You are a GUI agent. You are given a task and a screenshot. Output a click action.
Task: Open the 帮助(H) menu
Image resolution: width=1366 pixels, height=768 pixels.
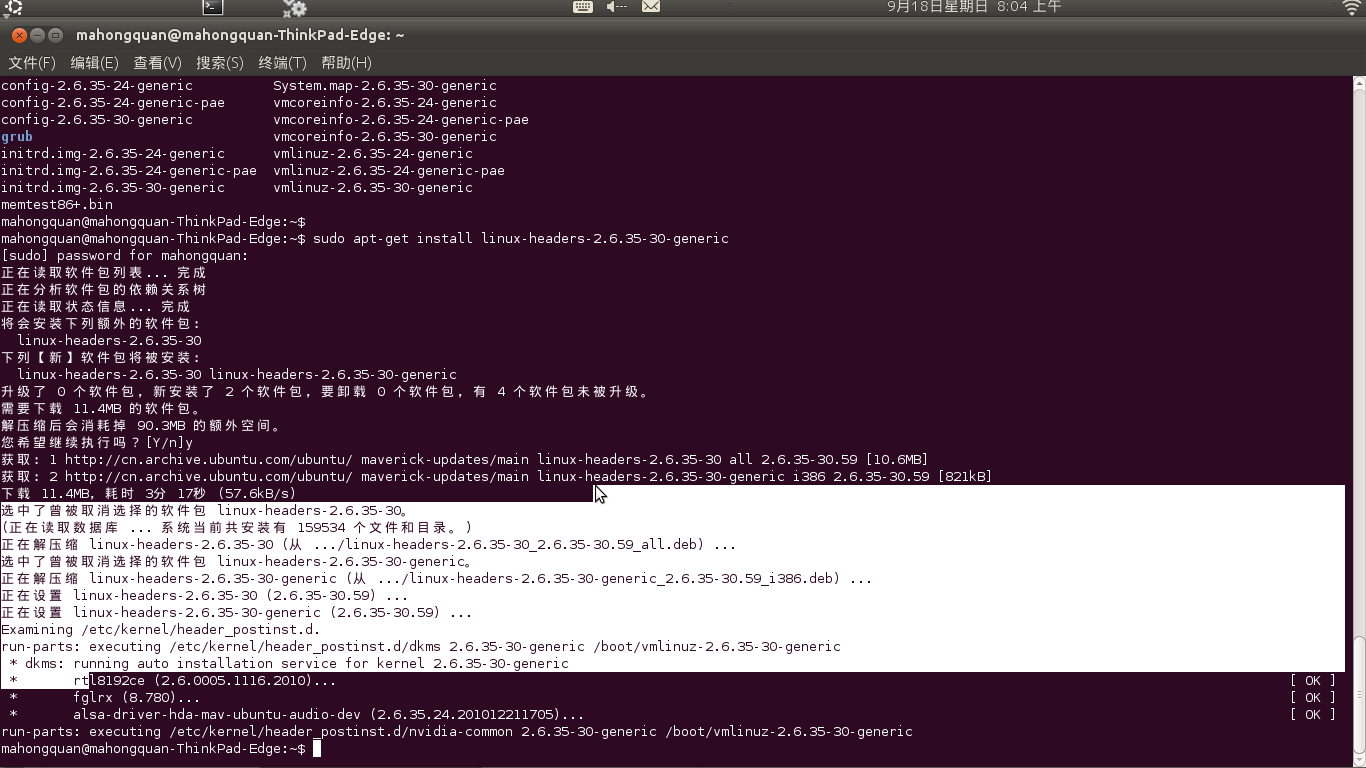pos(346,63)
